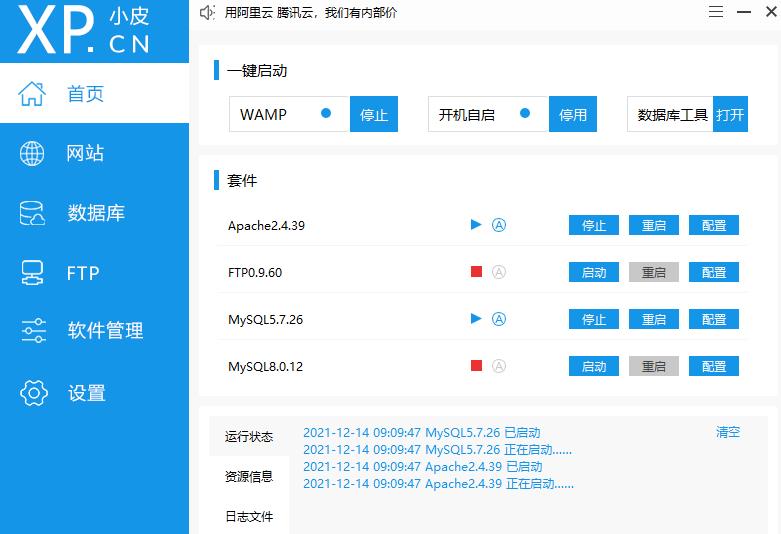Click Apache2.4.39 running play indicator
The image size is (781, 534).
tap(476, 225)
